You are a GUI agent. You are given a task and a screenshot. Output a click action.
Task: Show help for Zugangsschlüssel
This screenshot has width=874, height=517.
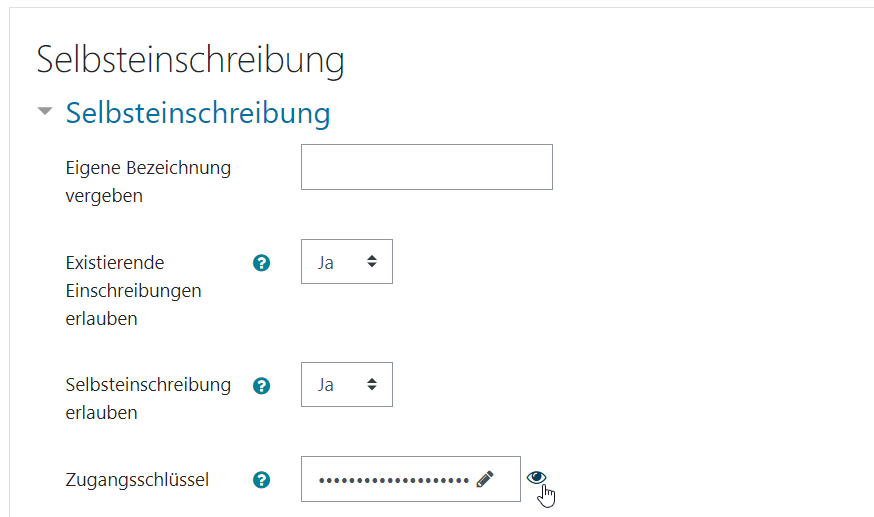pyautogui.click(x=261, y=480)
